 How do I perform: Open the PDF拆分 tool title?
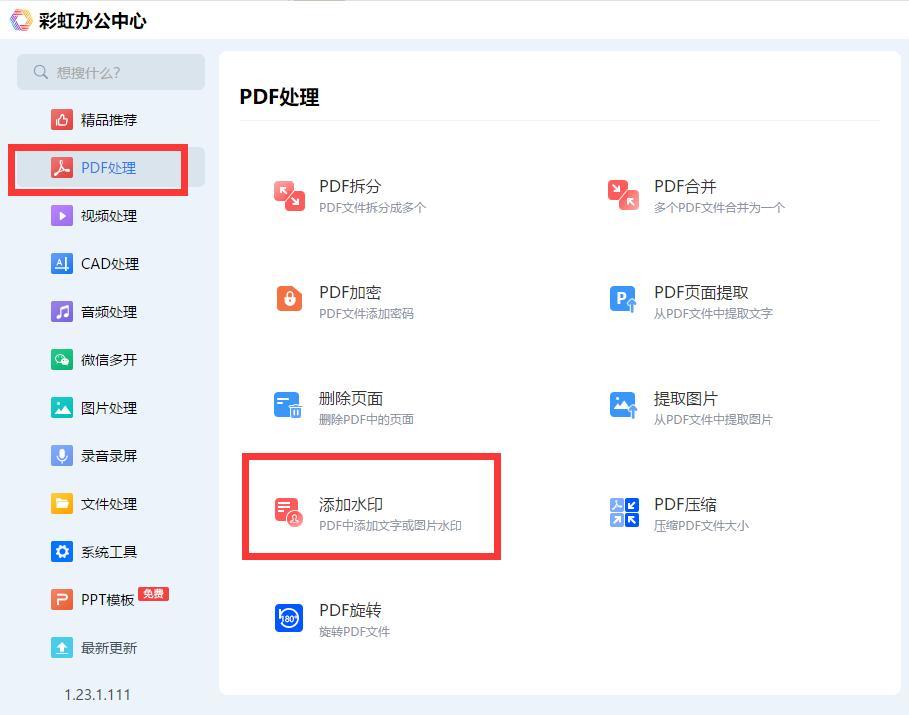click(350, 186)
